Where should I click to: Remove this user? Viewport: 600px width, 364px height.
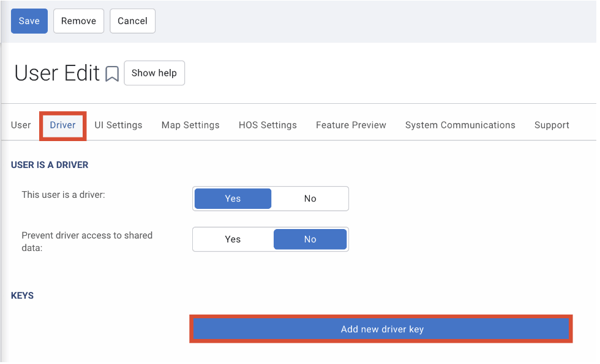coord(78,21)
